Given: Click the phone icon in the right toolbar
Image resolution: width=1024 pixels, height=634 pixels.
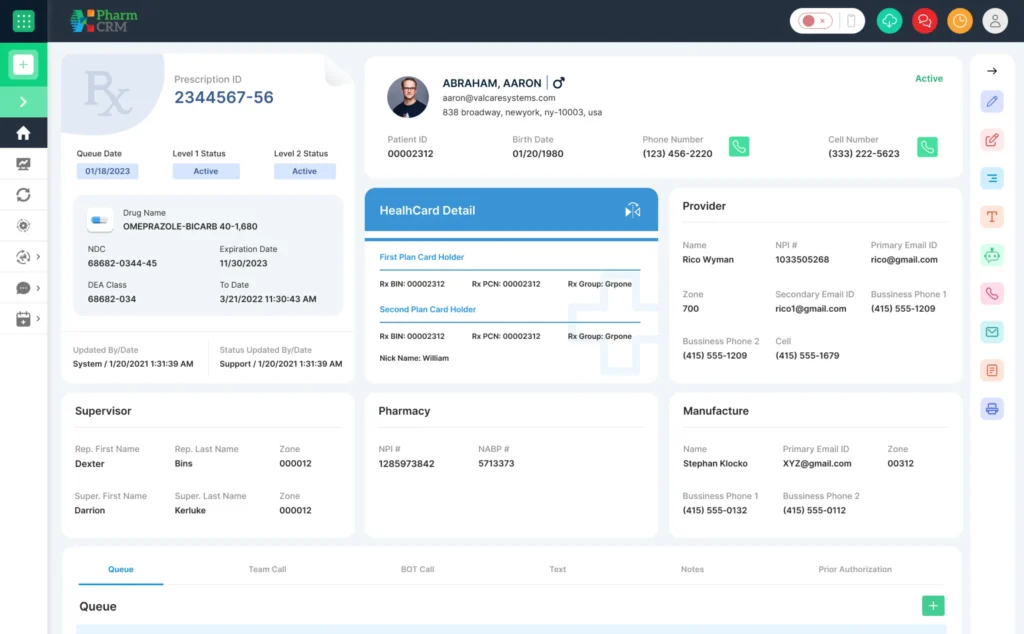Looking at the screenshot, I should pos(991,294).
